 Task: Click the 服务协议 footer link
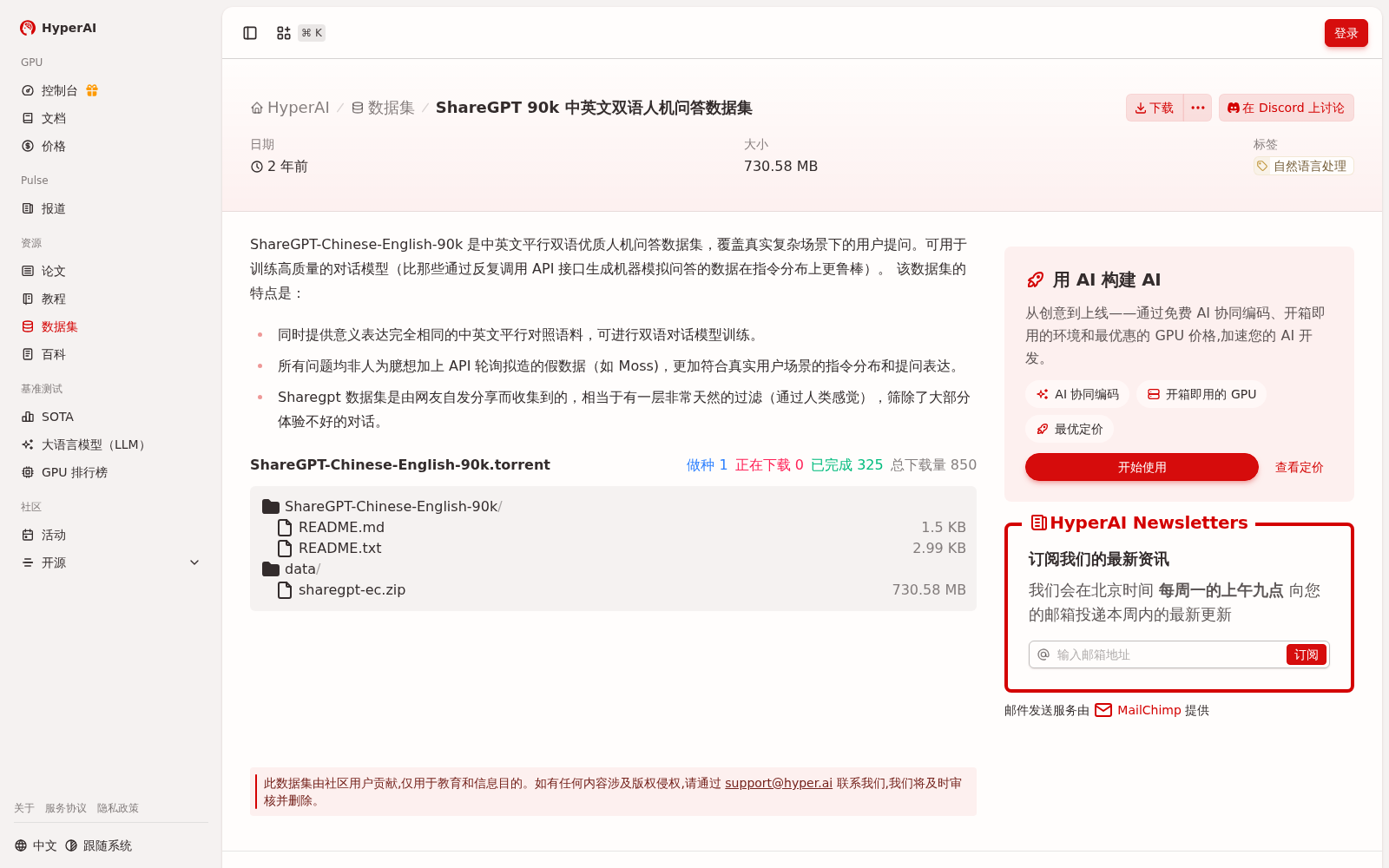tap(66, 808)
